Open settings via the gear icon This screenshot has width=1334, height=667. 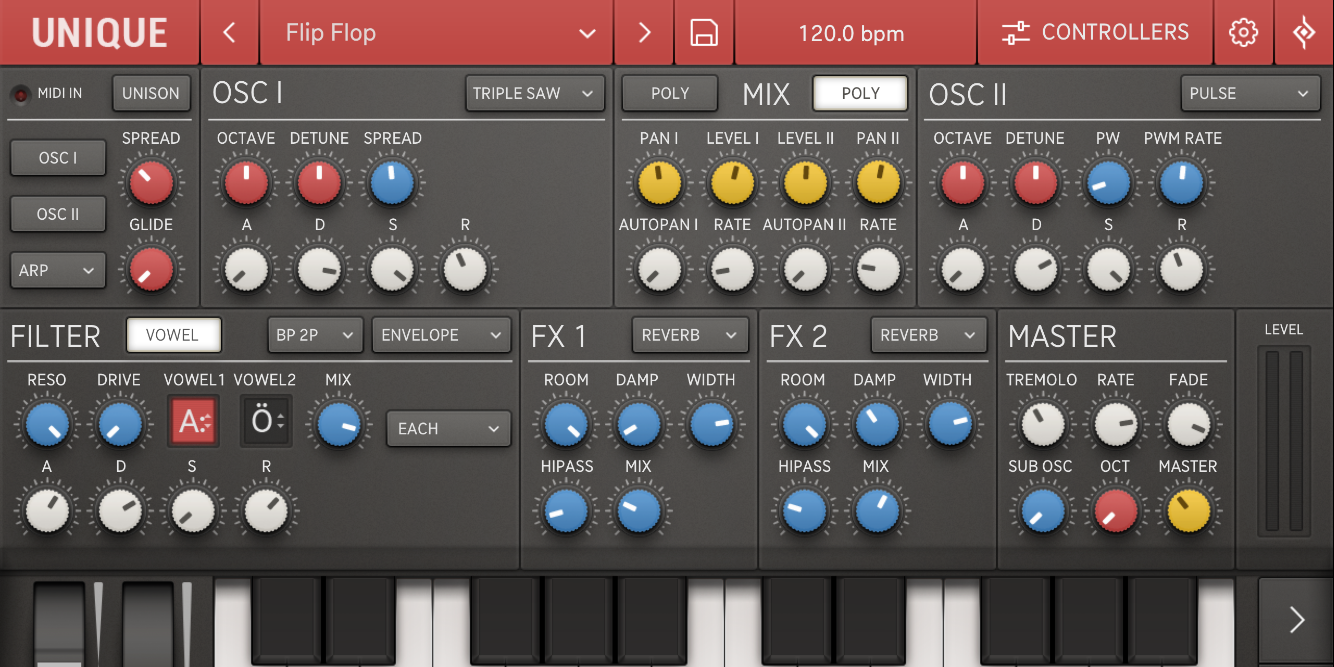(1243, 33)
